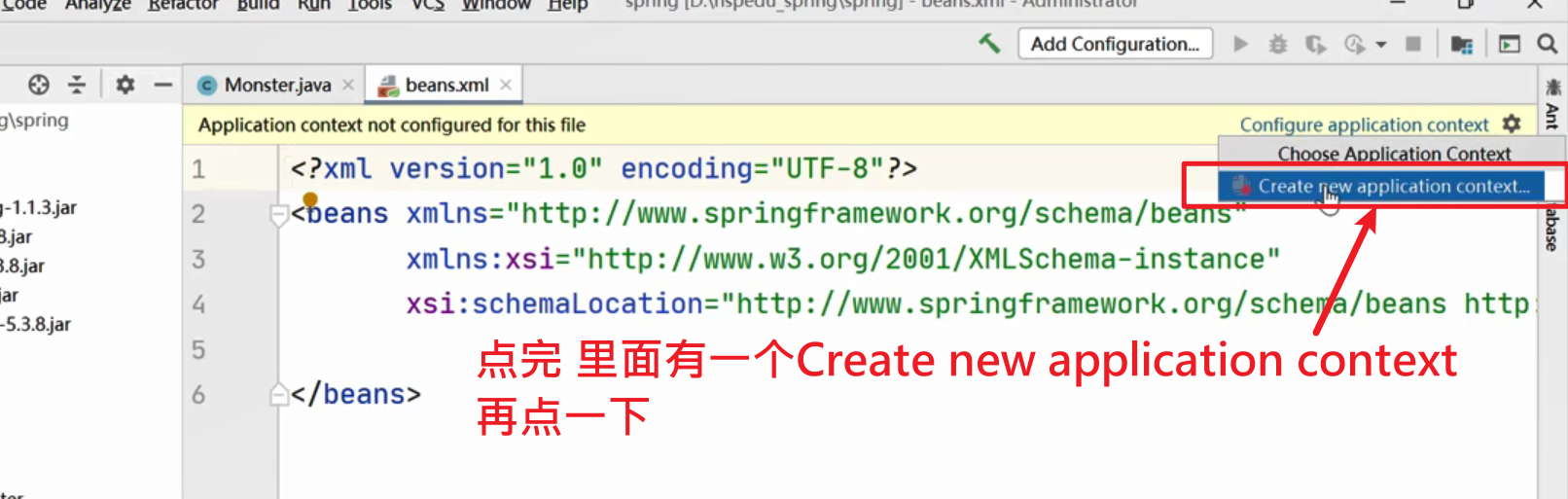Open the Help menu
This screenshot has width=1568, height=499.
pyautogui.click(x=568, y=5)
